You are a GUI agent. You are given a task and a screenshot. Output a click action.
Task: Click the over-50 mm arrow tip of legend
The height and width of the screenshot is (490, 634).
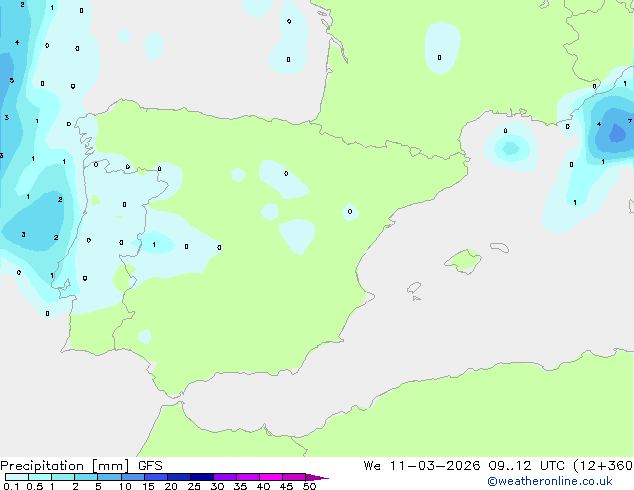tap(317, 477)
